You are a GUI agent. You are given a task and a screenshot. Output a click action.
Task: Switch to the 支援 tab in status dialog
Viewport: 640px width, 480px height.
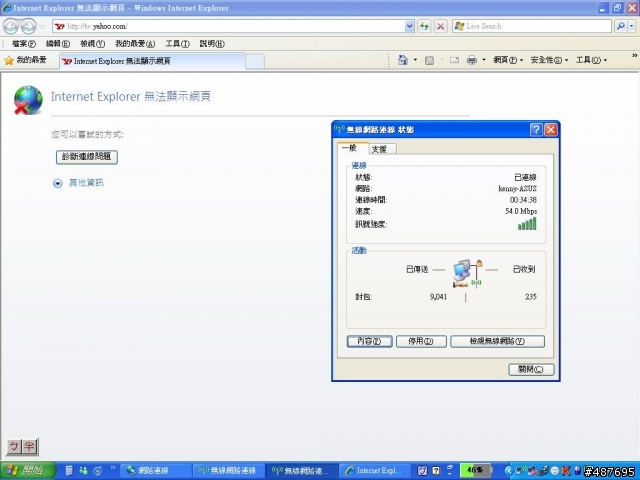click(x=380, y=149)
